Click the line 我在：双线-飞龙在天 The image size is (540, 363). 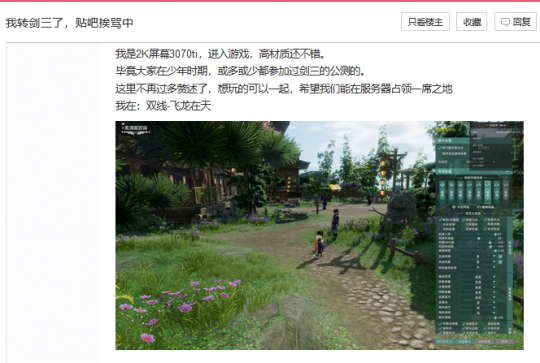163,106
